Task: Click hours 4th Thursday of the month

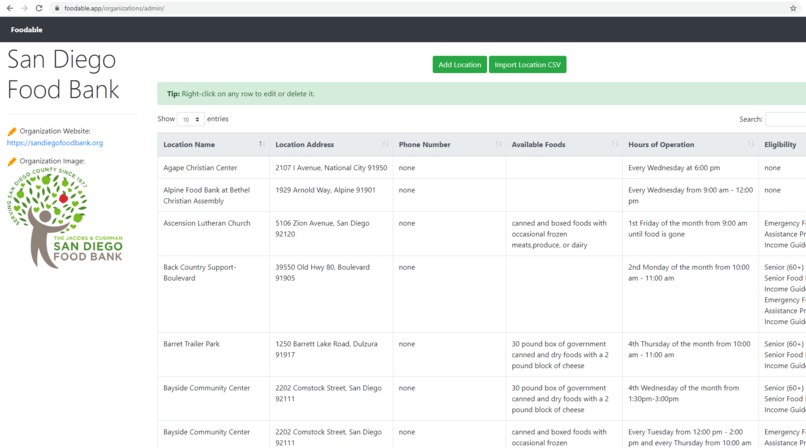Action: pos(689,349)
